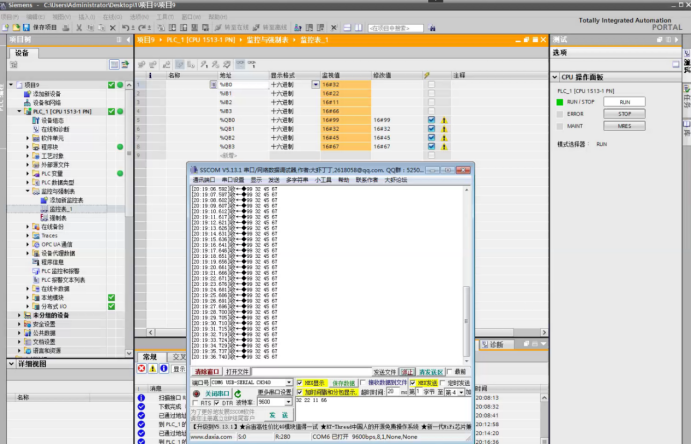Collapse the CPU 操作面板 section

(x=555, y=77)
